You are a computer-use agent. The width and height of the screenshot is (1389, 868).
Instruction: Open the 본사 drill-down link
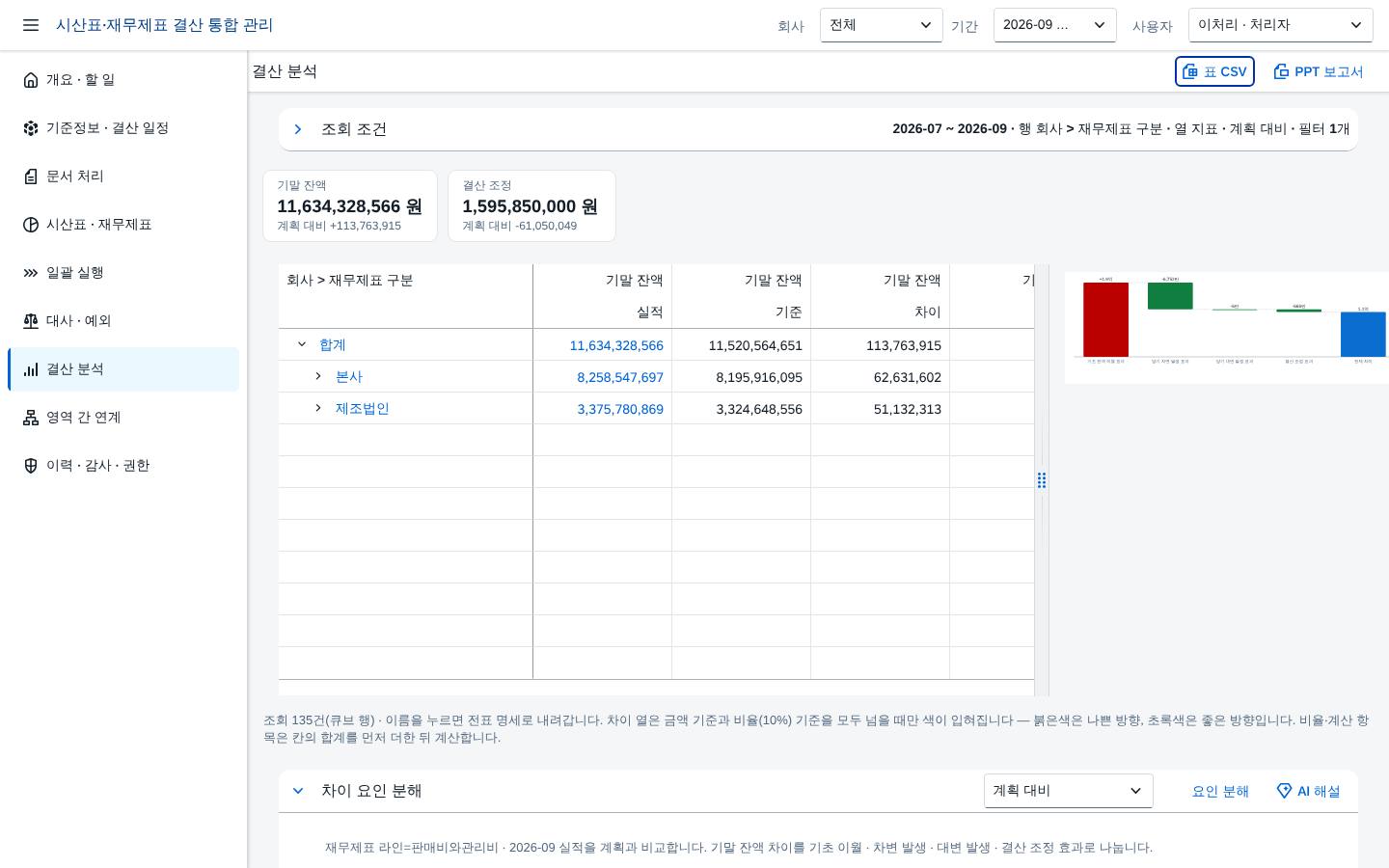click(349, 376)
